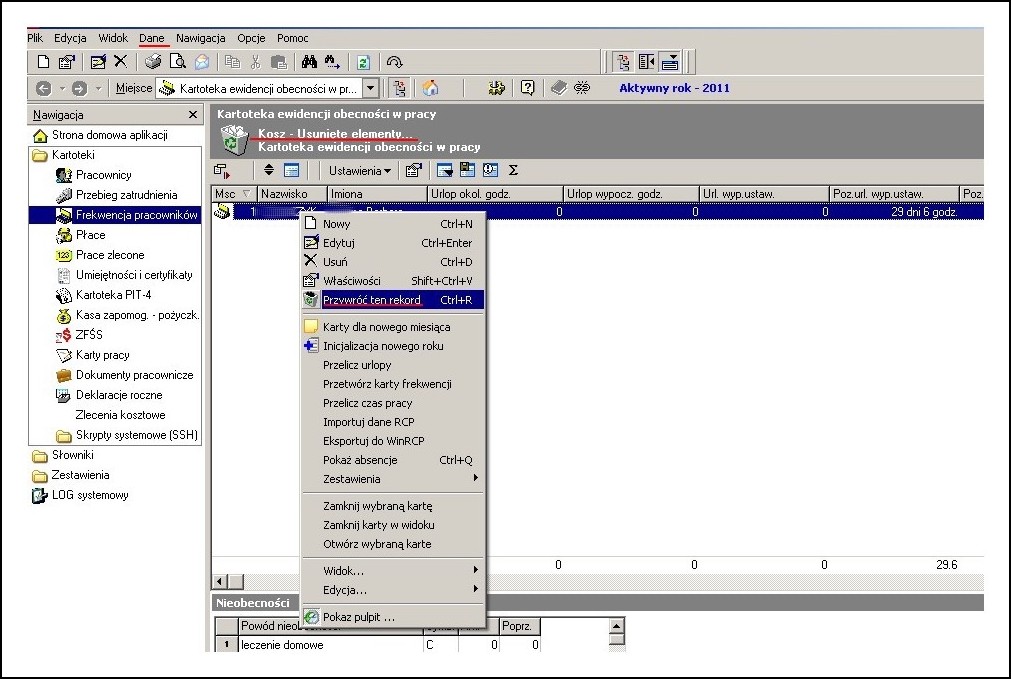Click the horizontal scrollbar left arrow
The width and height of the screenshot is (1011, 679).
(x=220, y=582)
